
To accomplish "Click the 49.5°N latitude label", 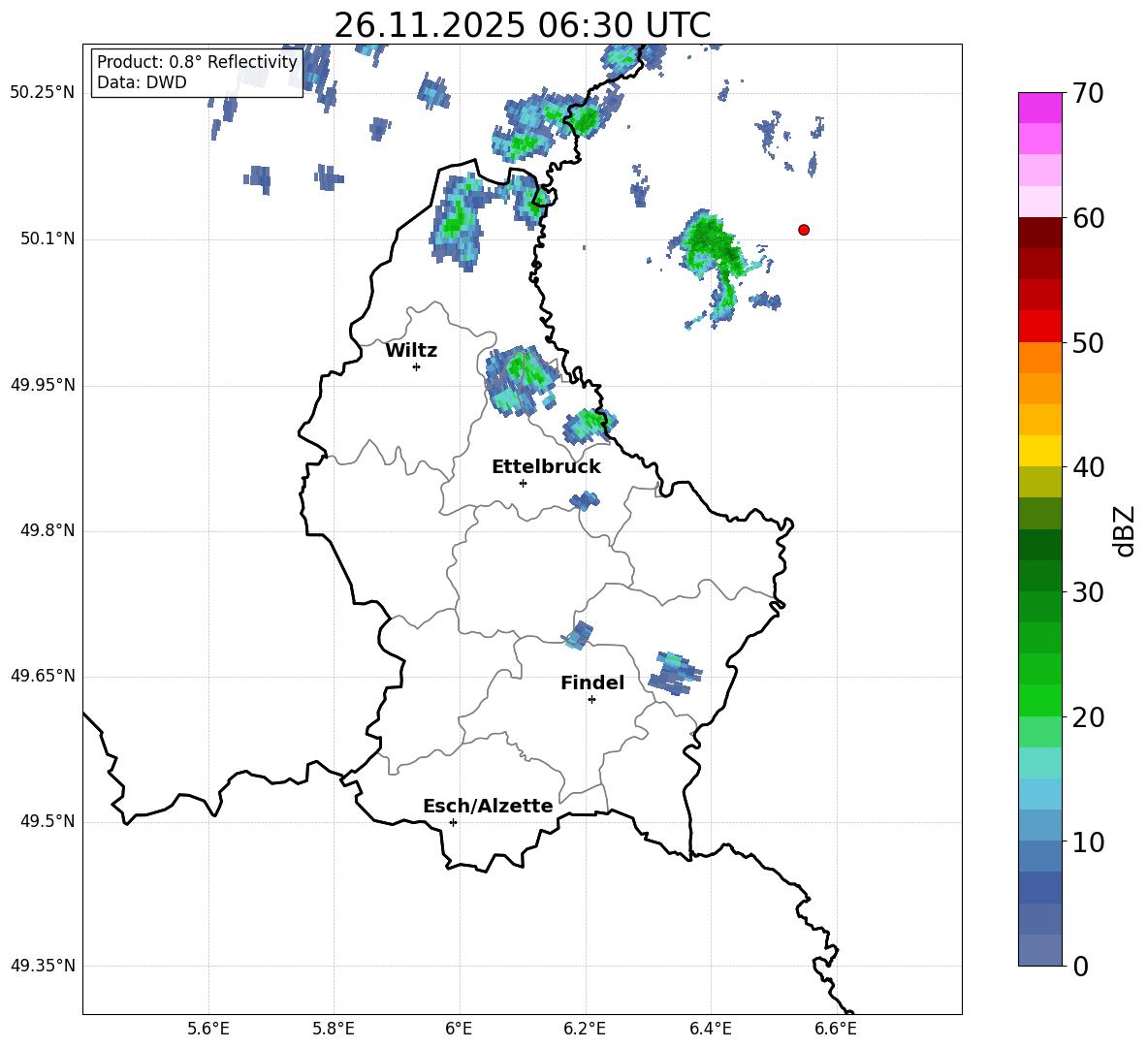I will pos(47,822).
